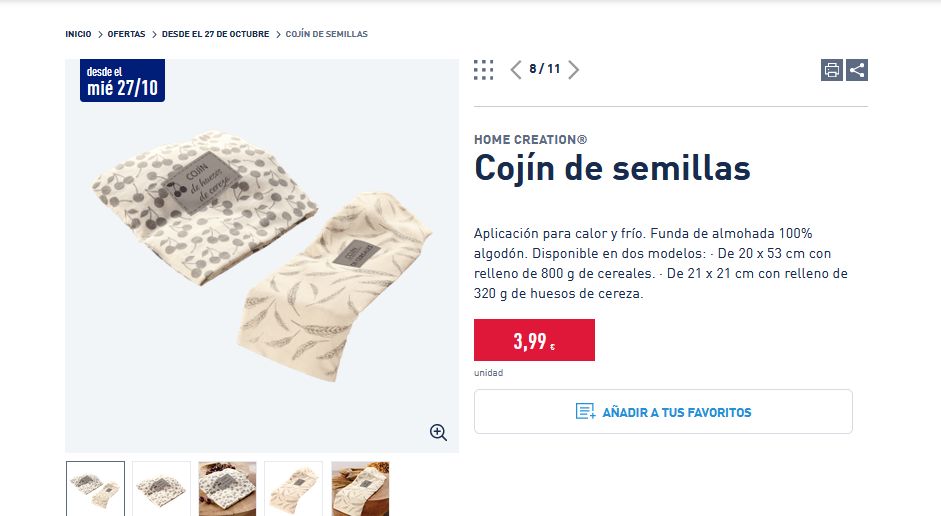Go to the previous product arrow
This screenshot has width=941, height=516.
[516, 70]
